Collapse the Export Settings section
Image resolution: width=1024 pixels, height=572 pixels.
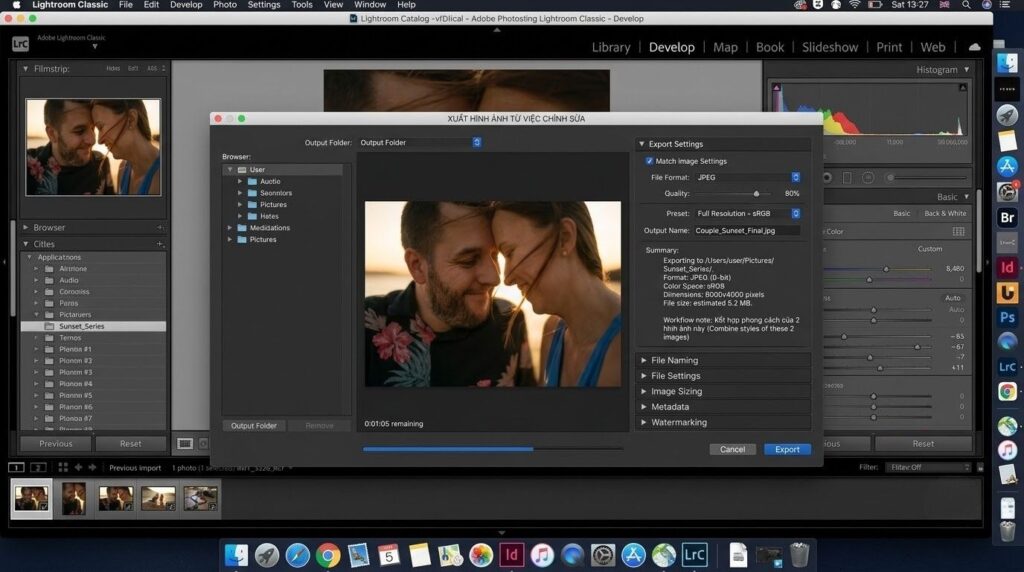pyautogui.click(x=641, y=144)
